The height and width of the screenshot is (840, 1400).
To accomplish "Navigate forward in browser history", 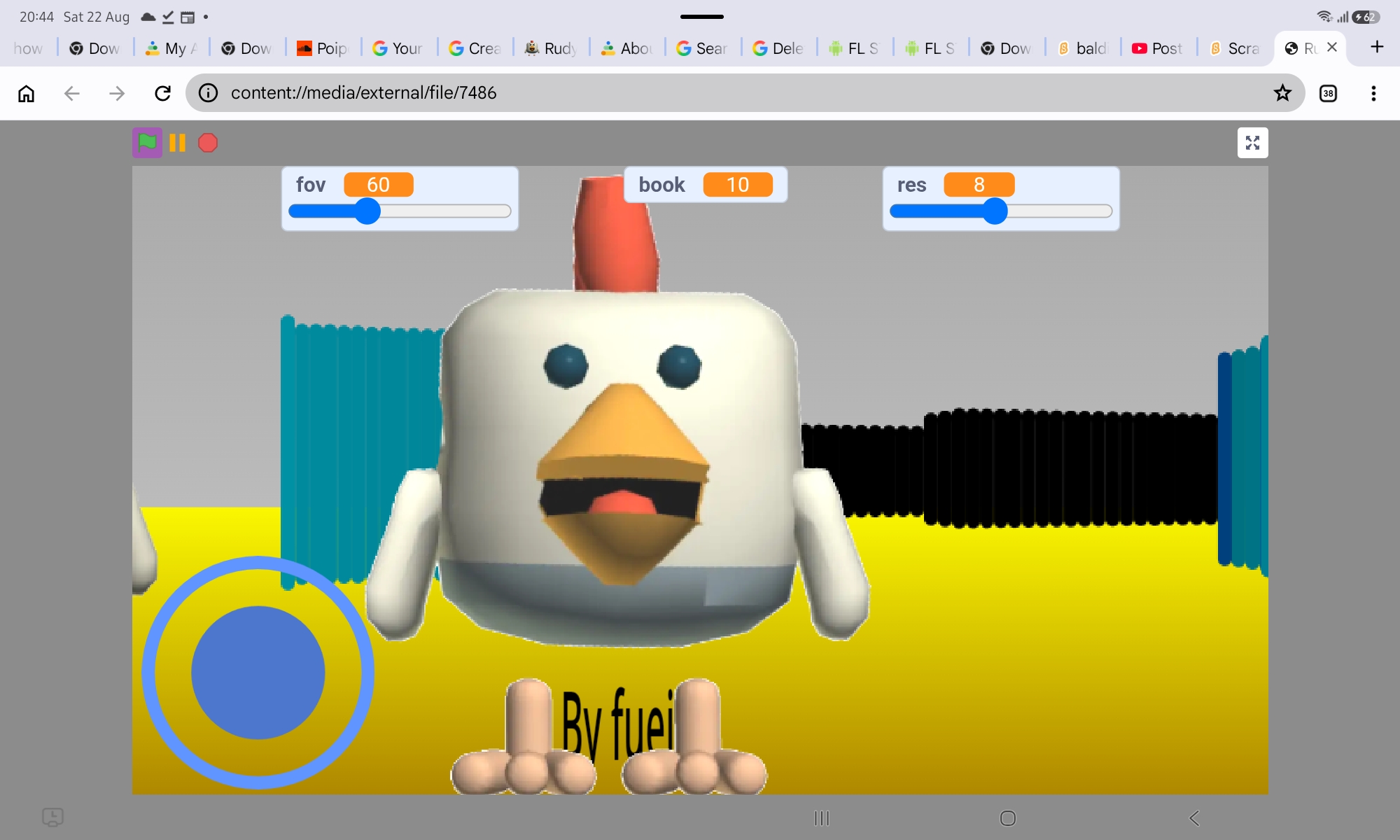I will pos(117,93).
